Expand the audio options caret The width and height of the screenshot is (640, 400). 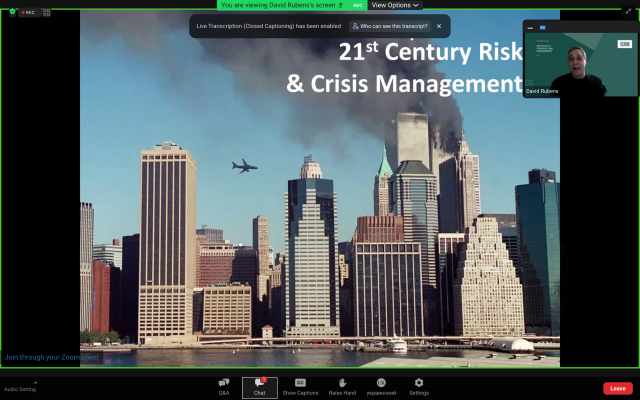coord(36,382)
